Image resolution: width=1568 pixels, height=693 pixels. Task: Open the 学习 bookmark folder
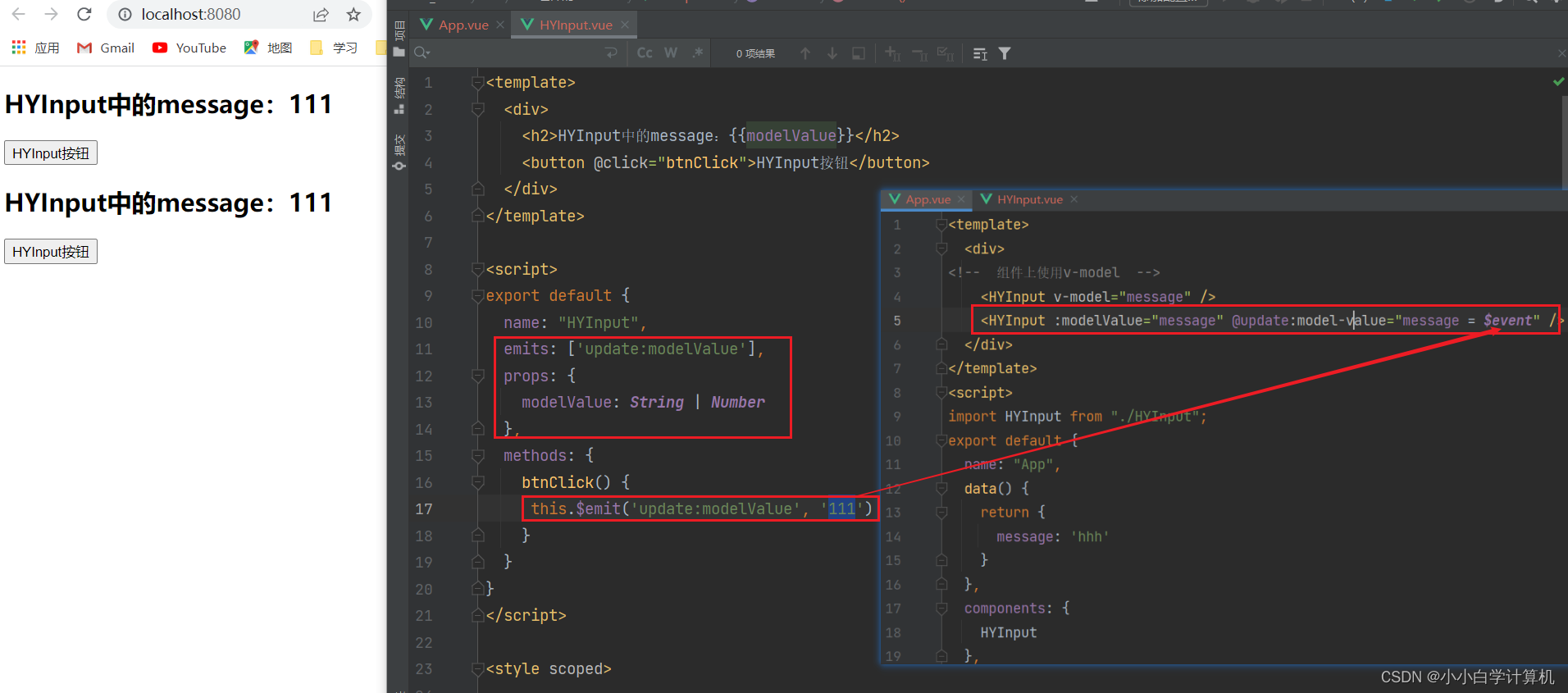click(x=334, y=48)
